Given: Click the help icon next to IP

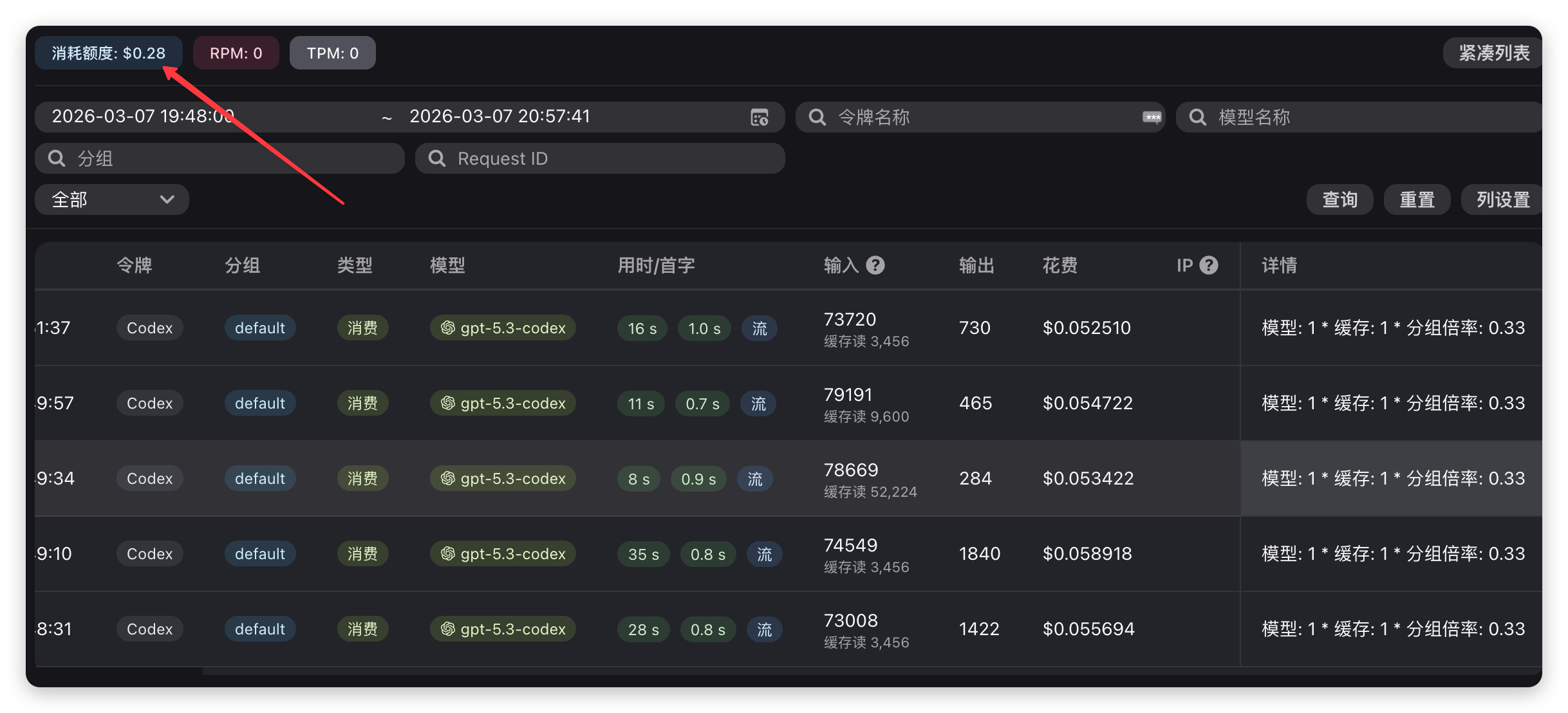Looking at the screenshot, I should tap(1209, 265).
